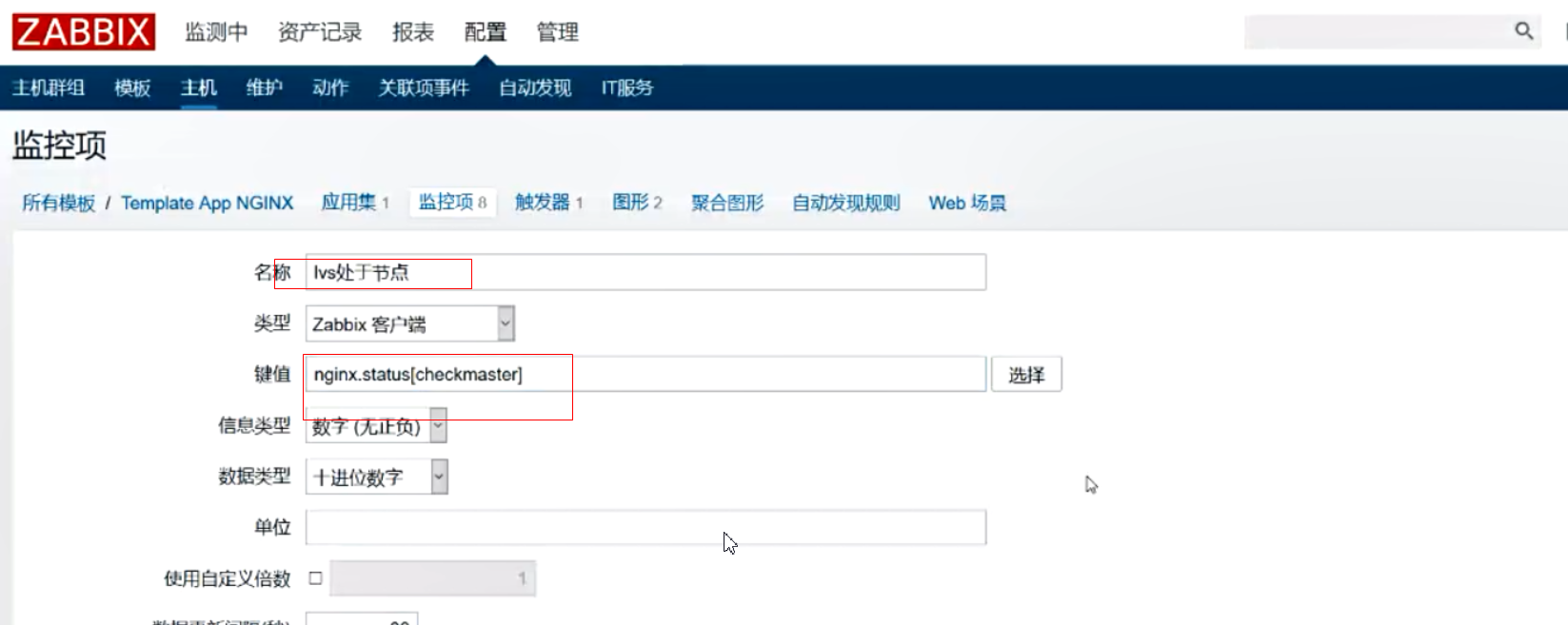Open the 类型 dropdown Zabbix 客户端

(x=410, y=324)
